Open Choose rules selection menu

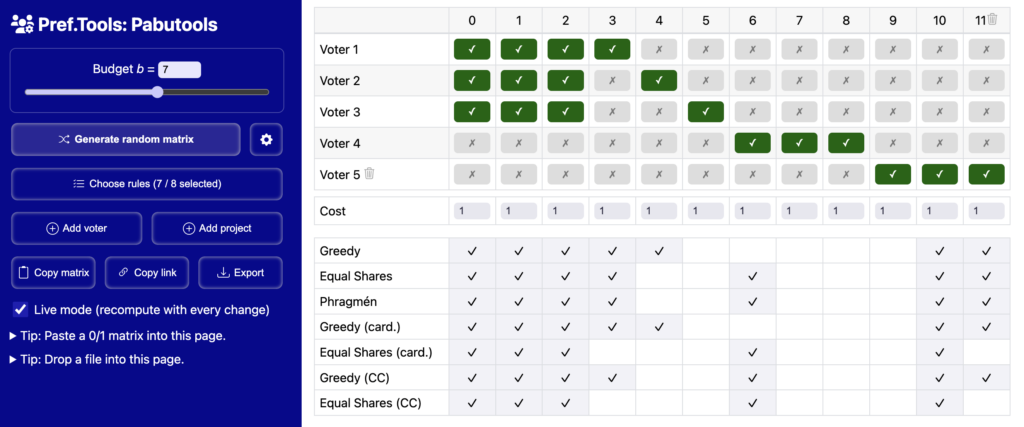[x=147, y=184]
